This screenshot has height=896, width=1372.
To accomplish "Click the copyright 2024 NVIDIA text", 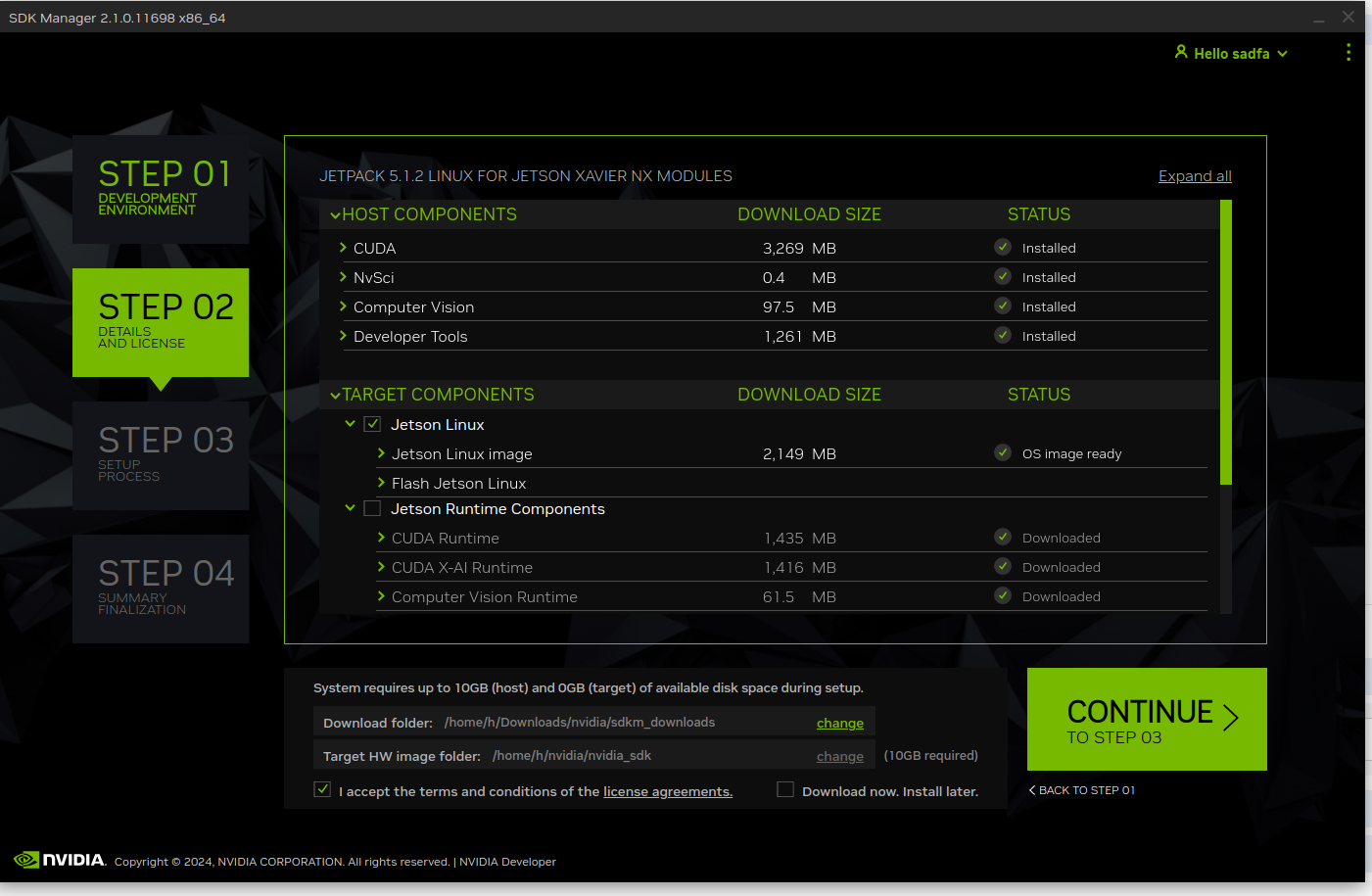I will (x=282, y=862).
